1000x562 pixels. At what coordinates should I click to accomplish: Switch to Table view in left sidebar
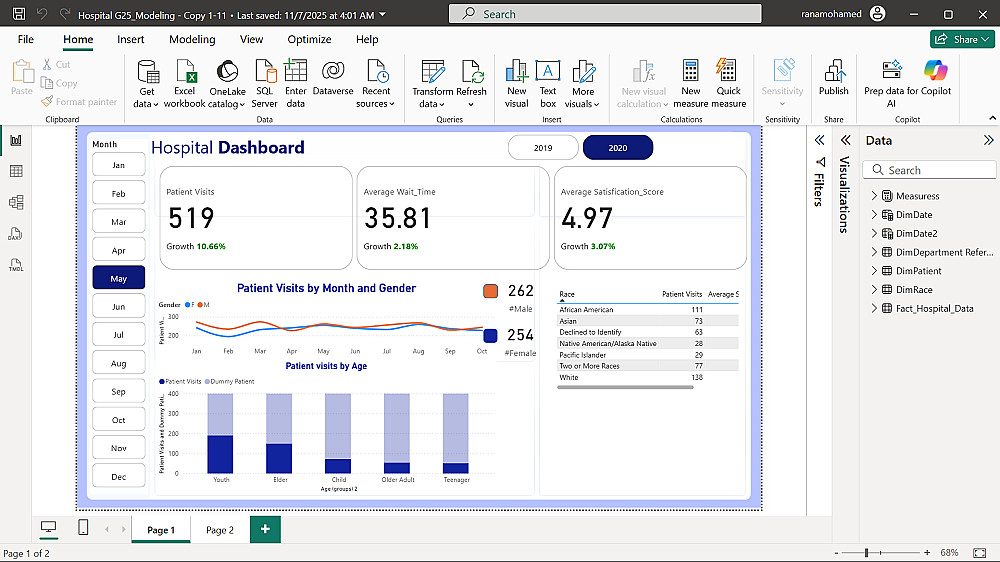click(x=16, y=171)
